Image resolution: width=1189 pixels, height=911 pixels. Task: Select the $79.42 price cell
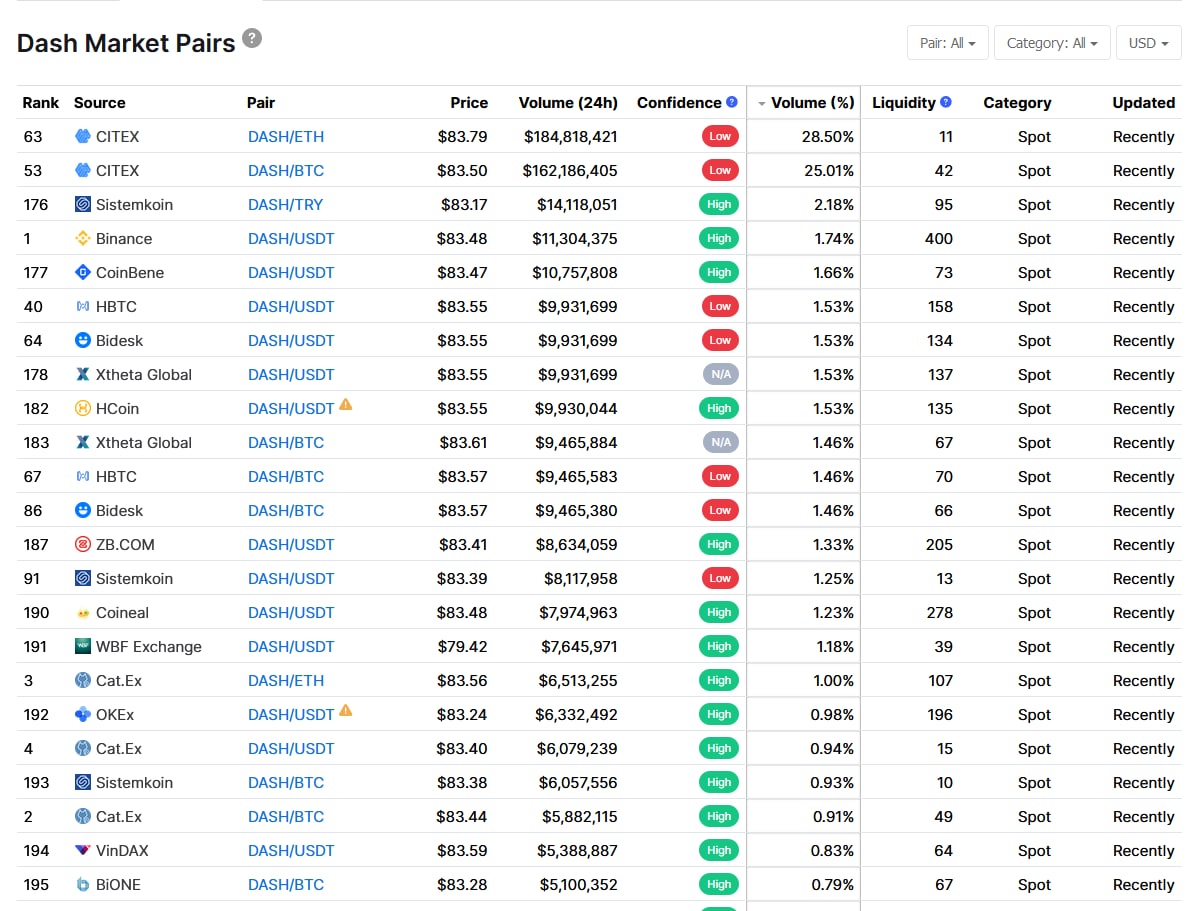pos(463,646)
